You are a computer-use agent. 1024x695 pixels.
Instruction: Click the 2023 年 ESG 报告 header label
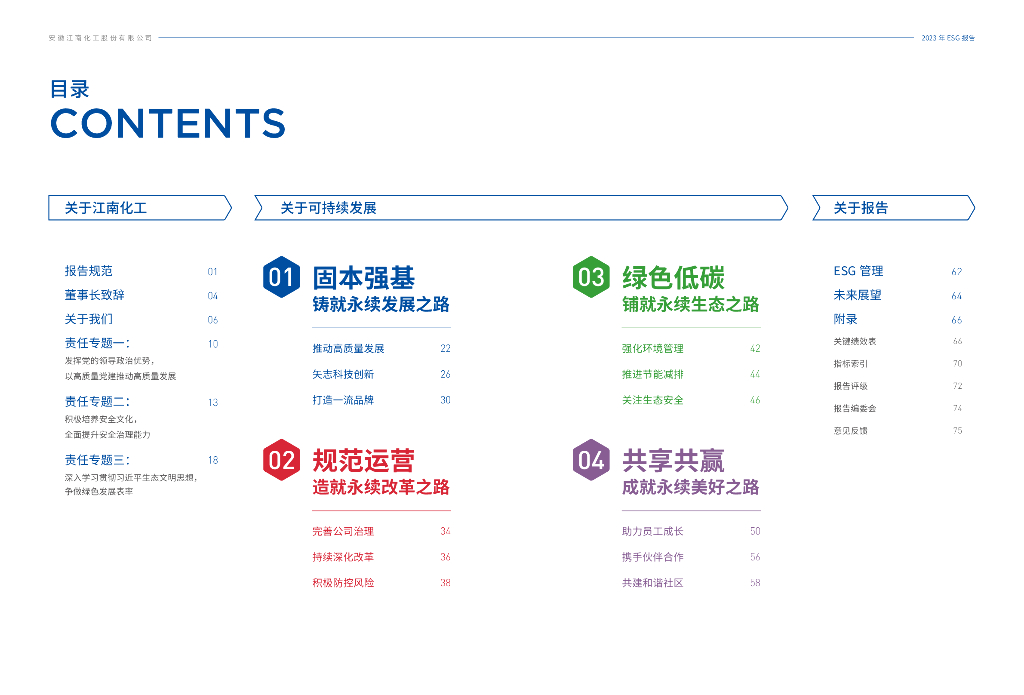point(948,38)
